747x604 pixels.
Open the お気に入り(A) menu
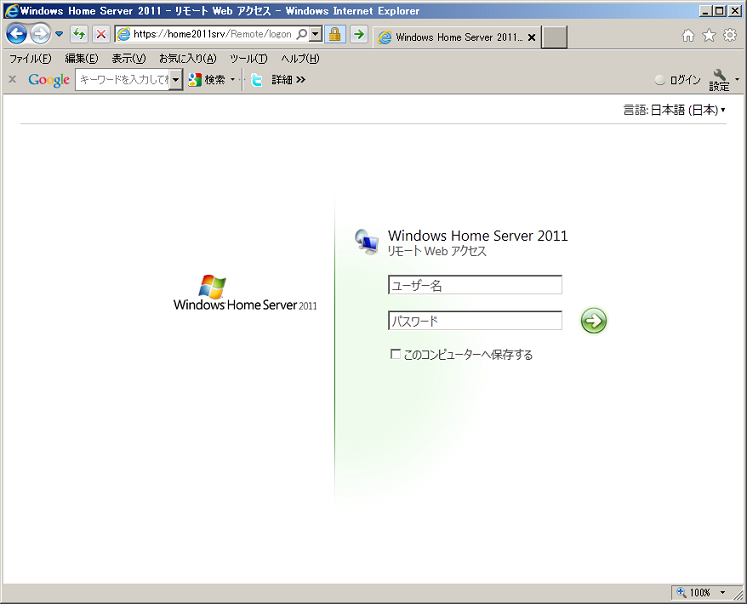point(187,59)
